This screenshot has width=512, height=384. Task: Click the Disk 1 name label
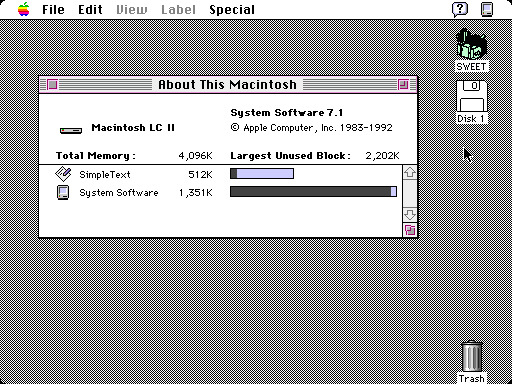point(471,119)
